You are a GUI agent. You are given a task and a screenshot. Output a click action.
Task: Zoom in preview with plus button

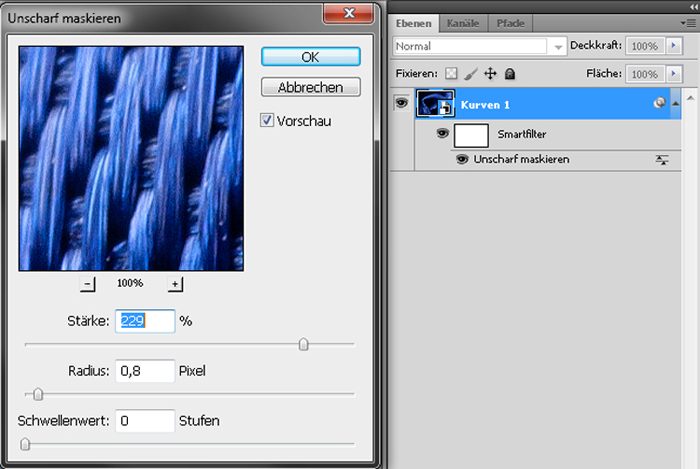pyautogui.click(x=175, y=284)
